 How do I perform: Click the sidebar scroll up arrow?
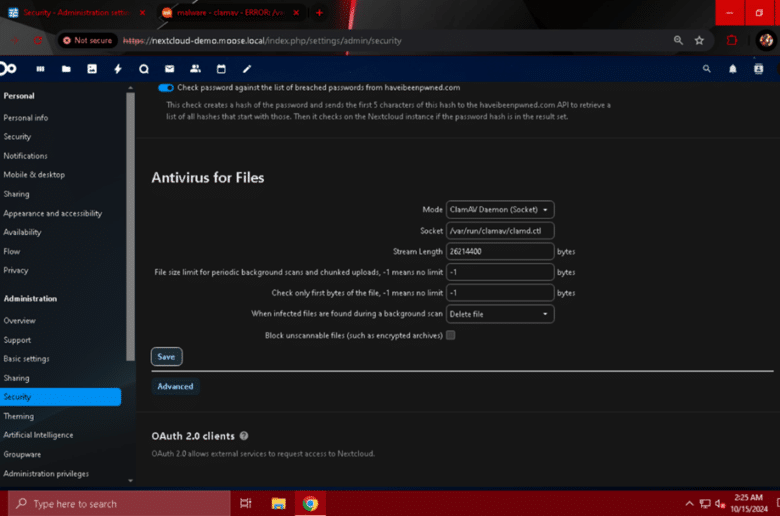coord(130,88)
